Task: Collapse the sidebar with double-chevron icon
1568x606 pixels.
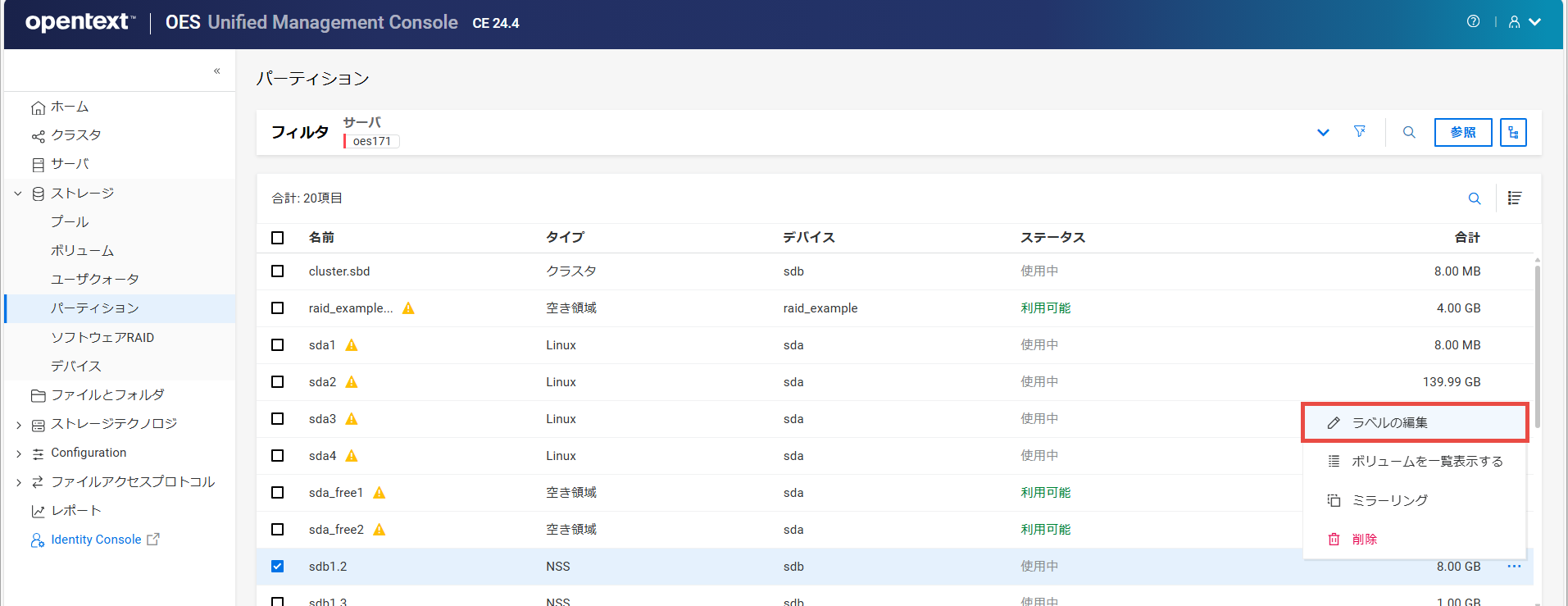Action: coord(216,71)
